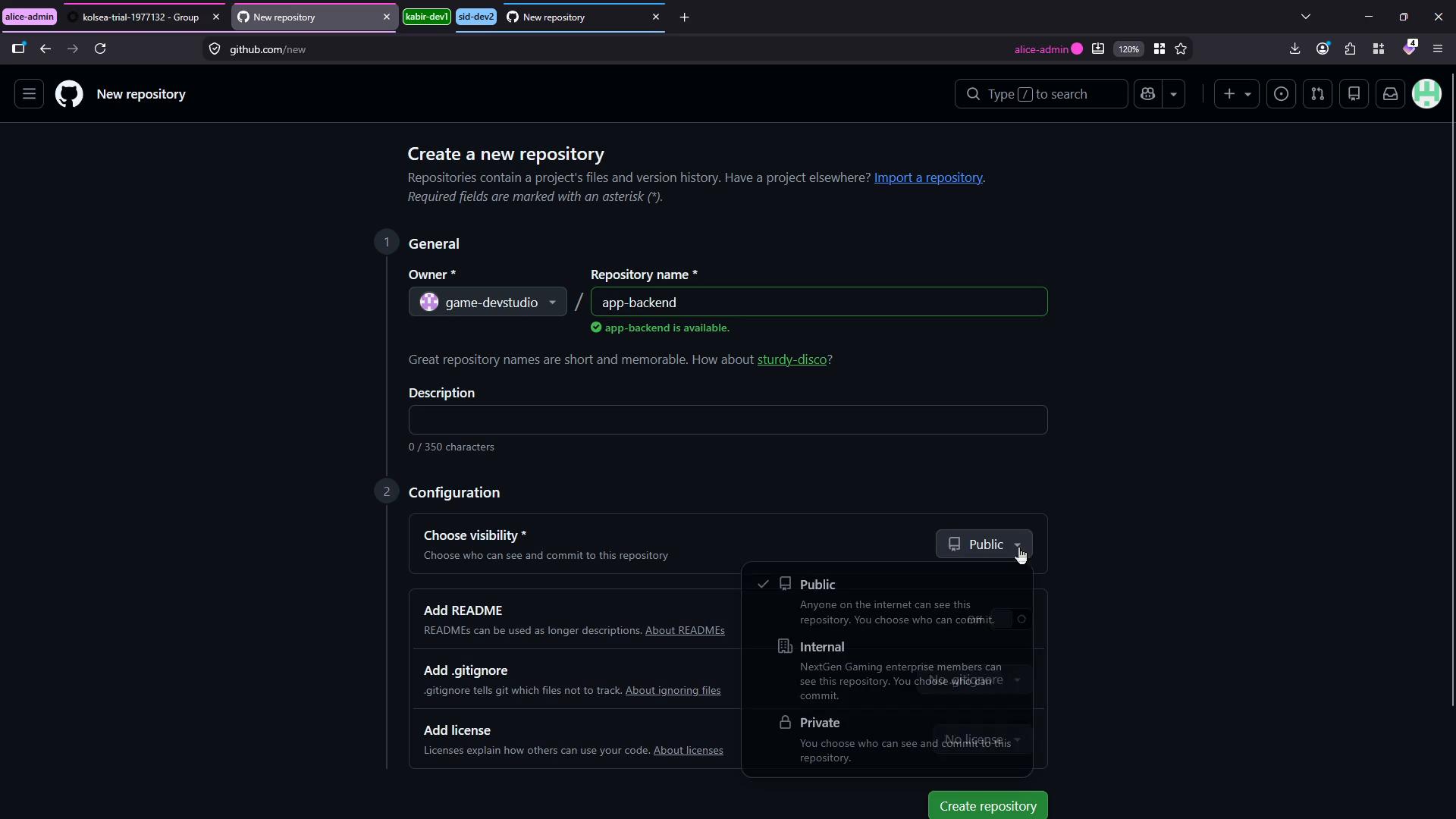The width and height of the screenshot is (1456, 819).
Task: Go back with the browser back arrow
Action: 45,49
